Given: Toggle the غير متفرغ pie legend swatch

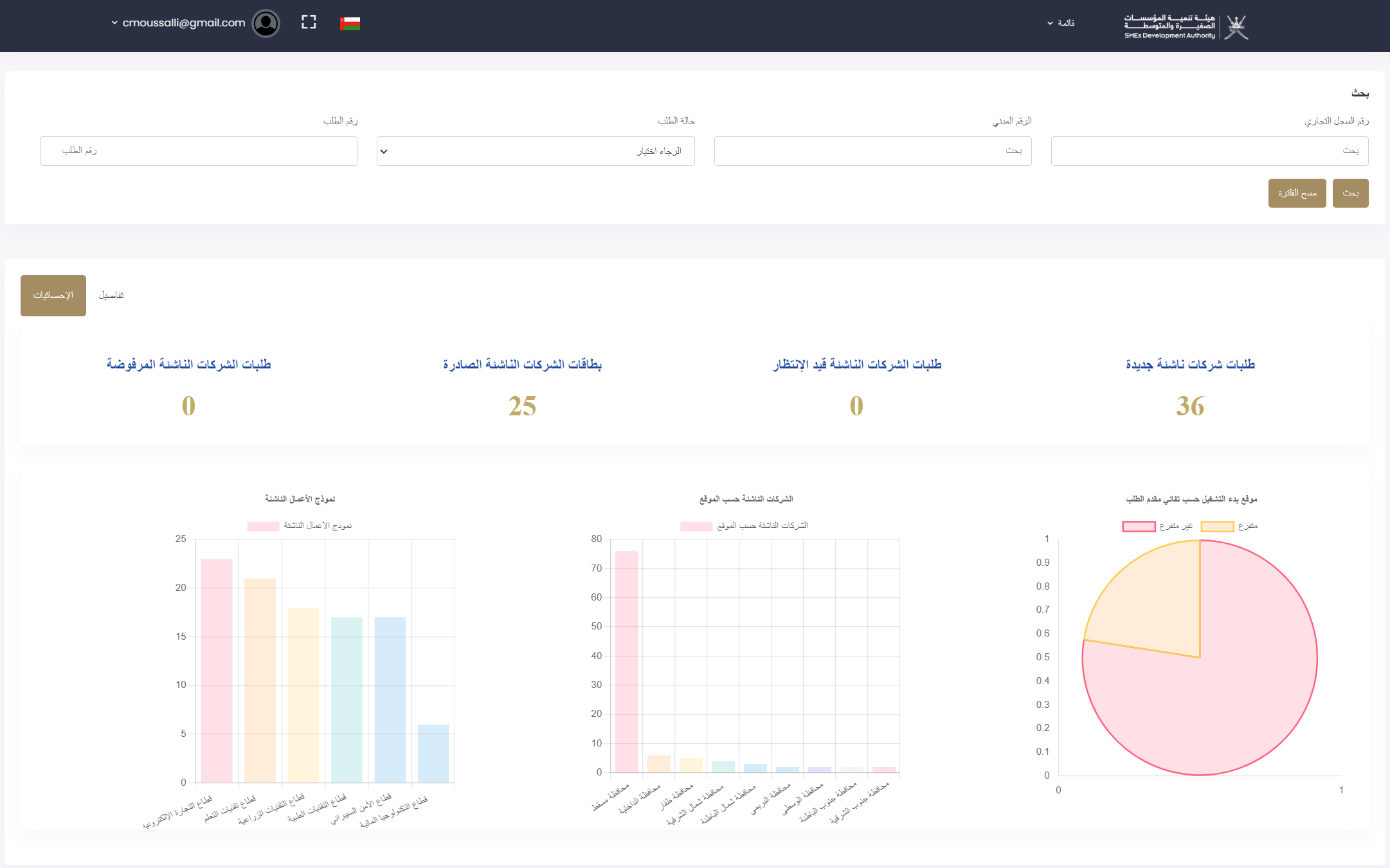Looking at the screenshot, I should point(1139,527).
